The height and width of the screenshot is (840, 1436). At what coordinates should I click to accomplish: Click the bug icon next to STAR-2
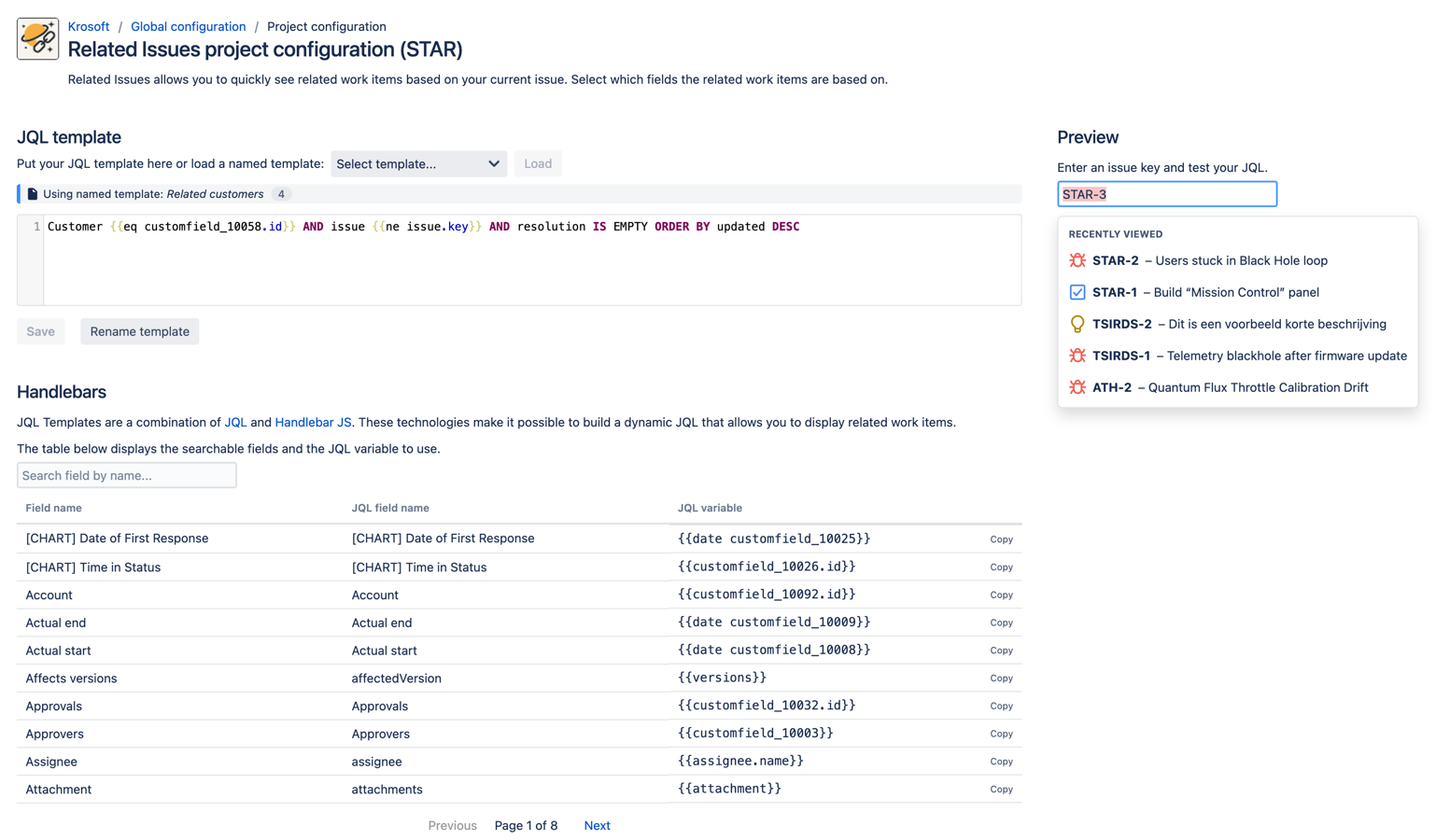click(x=1077, y=260)
